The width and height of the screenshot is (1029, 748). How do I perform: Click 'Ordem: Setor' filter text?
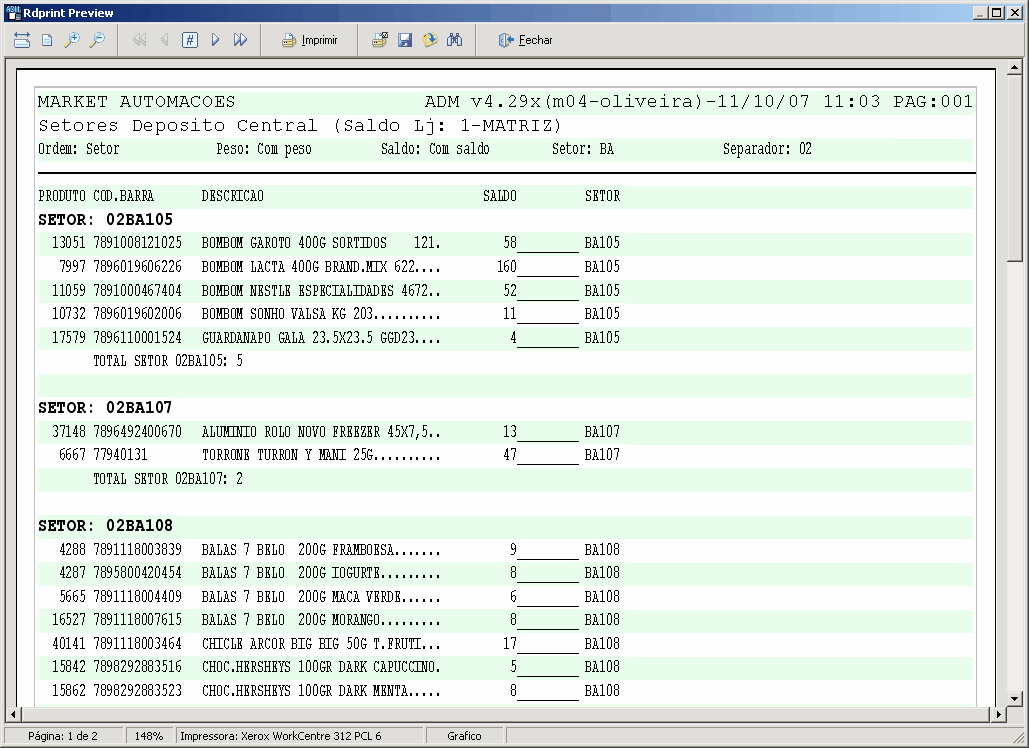click(x=79, y=149)
